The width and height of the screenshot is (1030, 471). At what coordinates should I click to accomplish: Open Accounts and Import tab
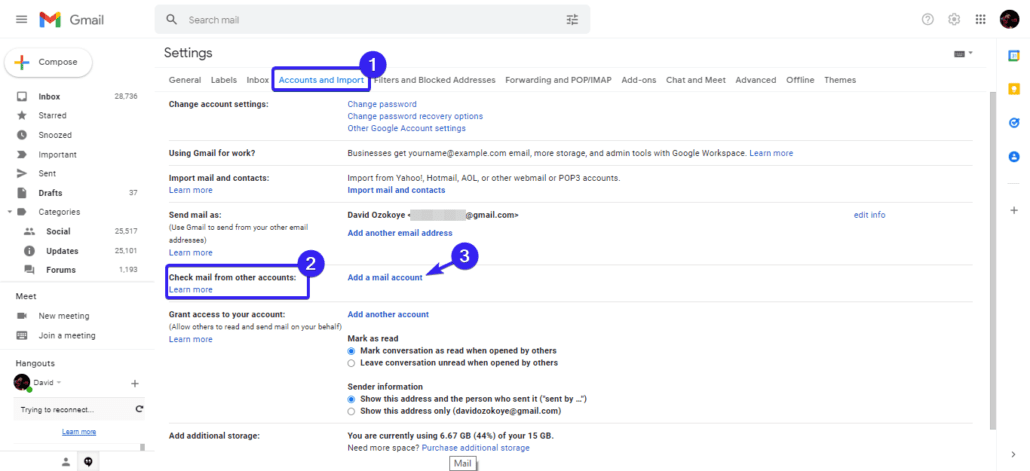[321, 80]
